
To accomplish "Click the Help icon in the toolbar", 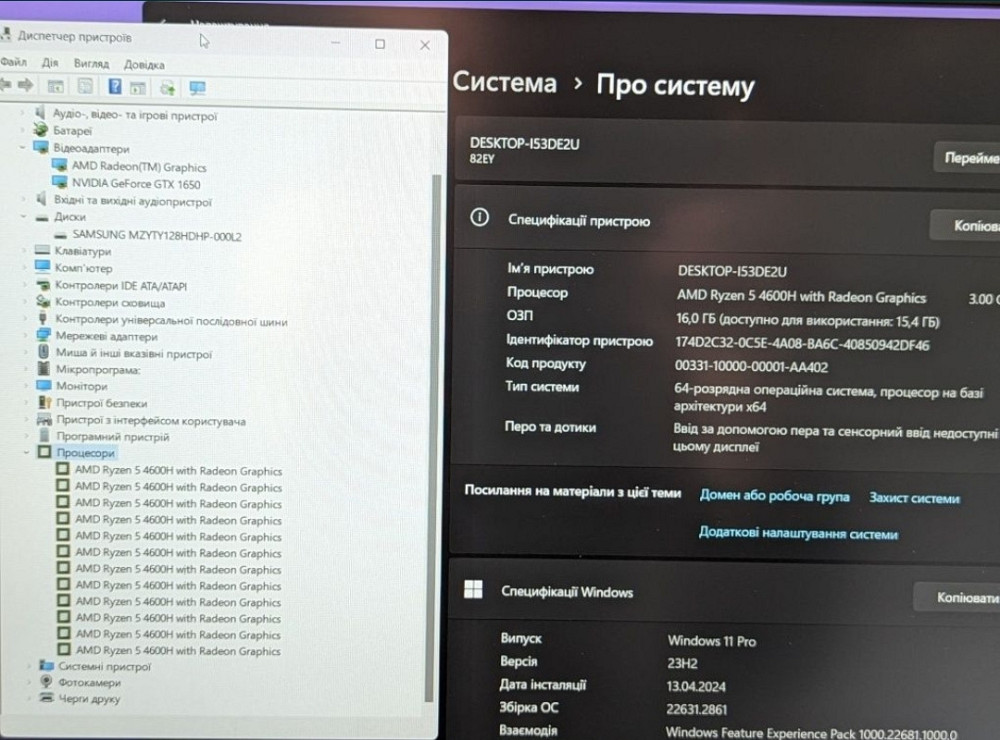I will point(114,86).
